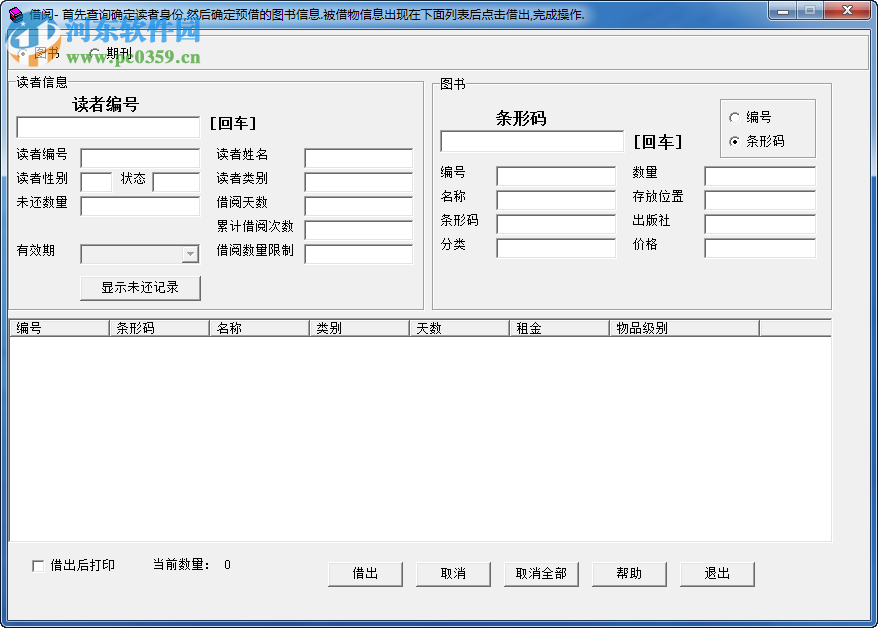Click the 取消全部 button
The width and height of the screenshot is (878, 628).
point(541,573)
